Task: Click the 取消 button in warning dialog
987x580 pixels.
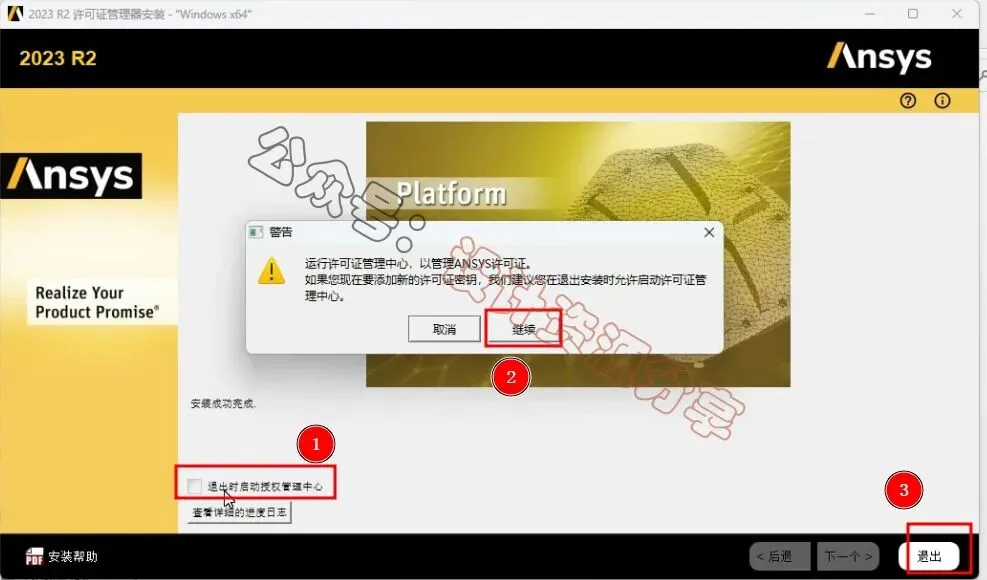Action: (444, 329)
